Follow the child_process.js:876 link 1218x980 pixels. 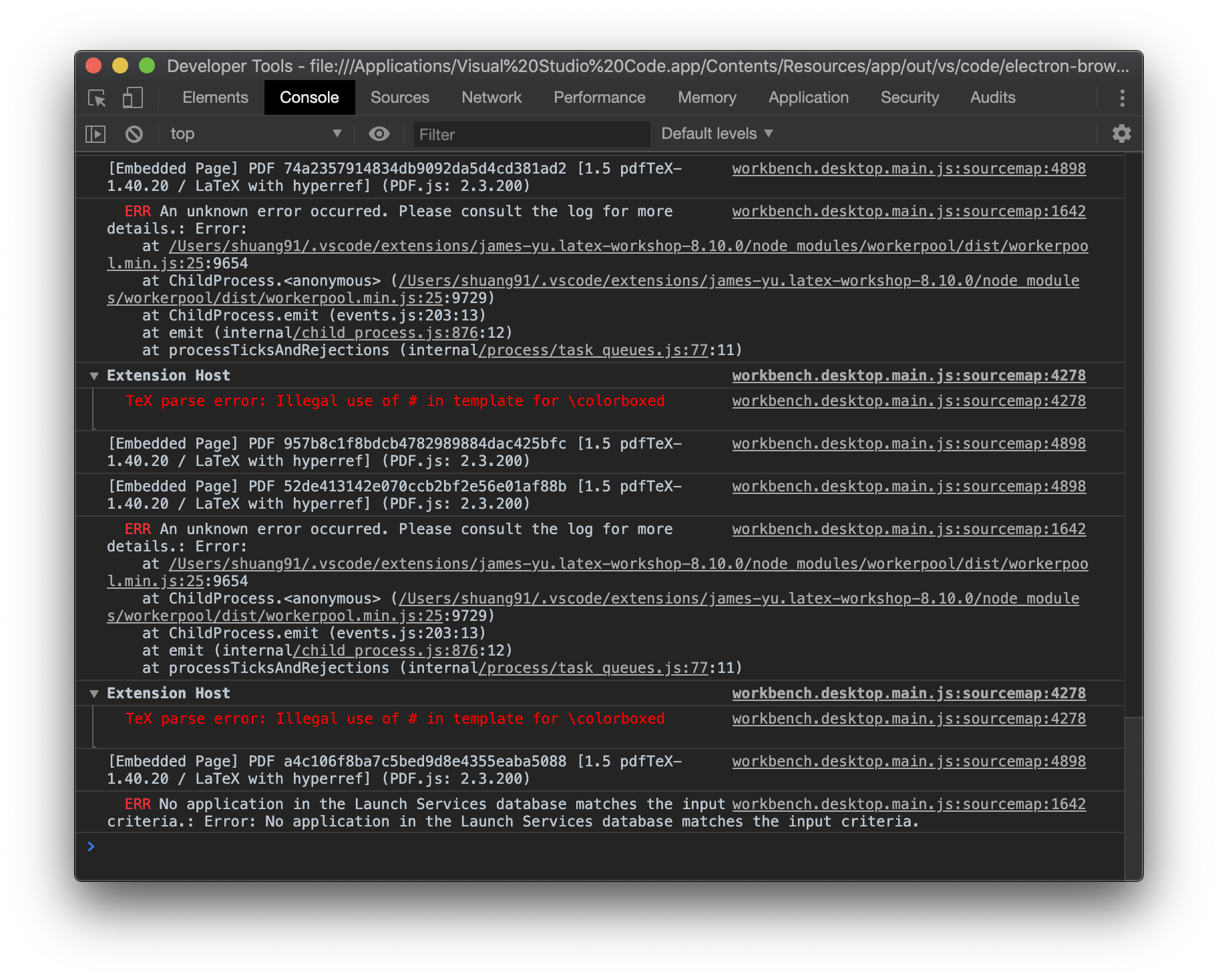pyautogui.click(x=387, y=332)
